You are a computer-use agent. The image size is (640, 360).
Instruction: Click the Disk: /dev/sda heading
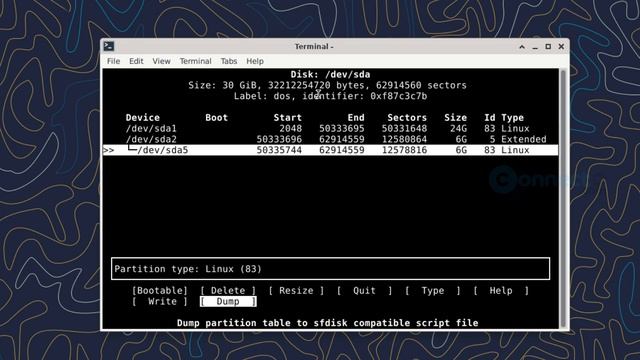(x=330, y=75)
